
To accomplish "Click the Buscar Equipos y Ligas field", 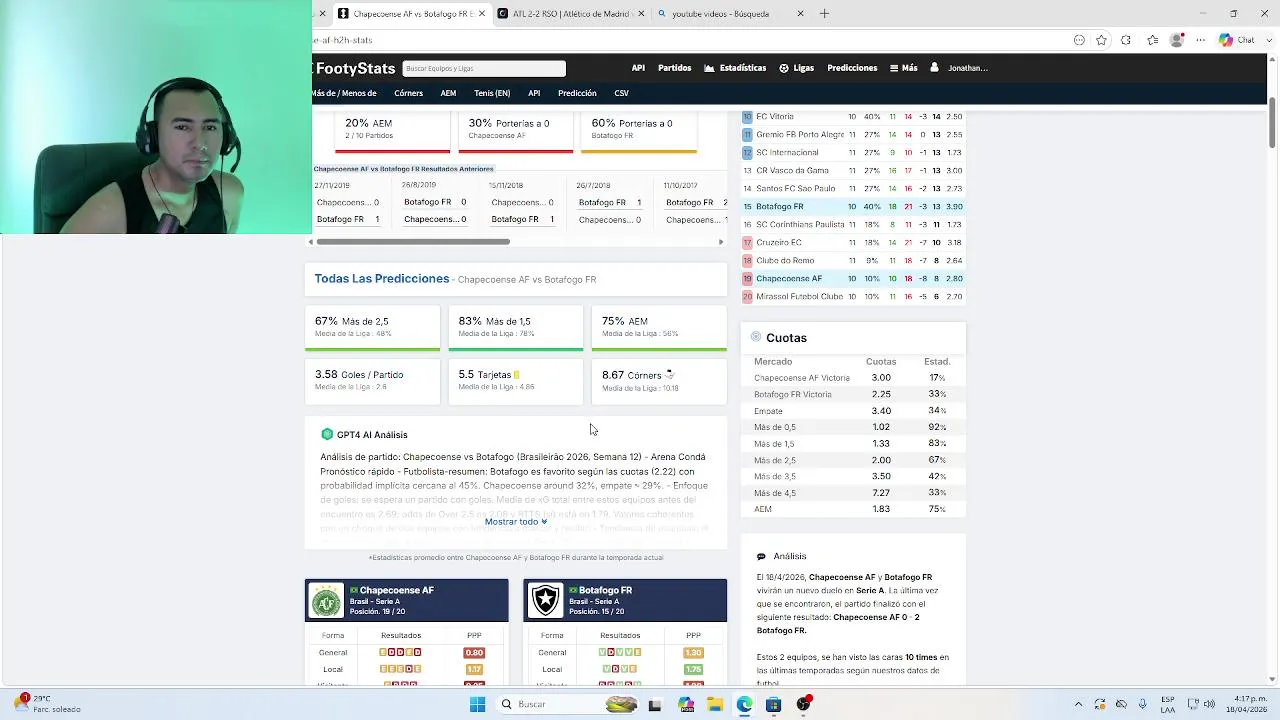I will tap(484, 68).
